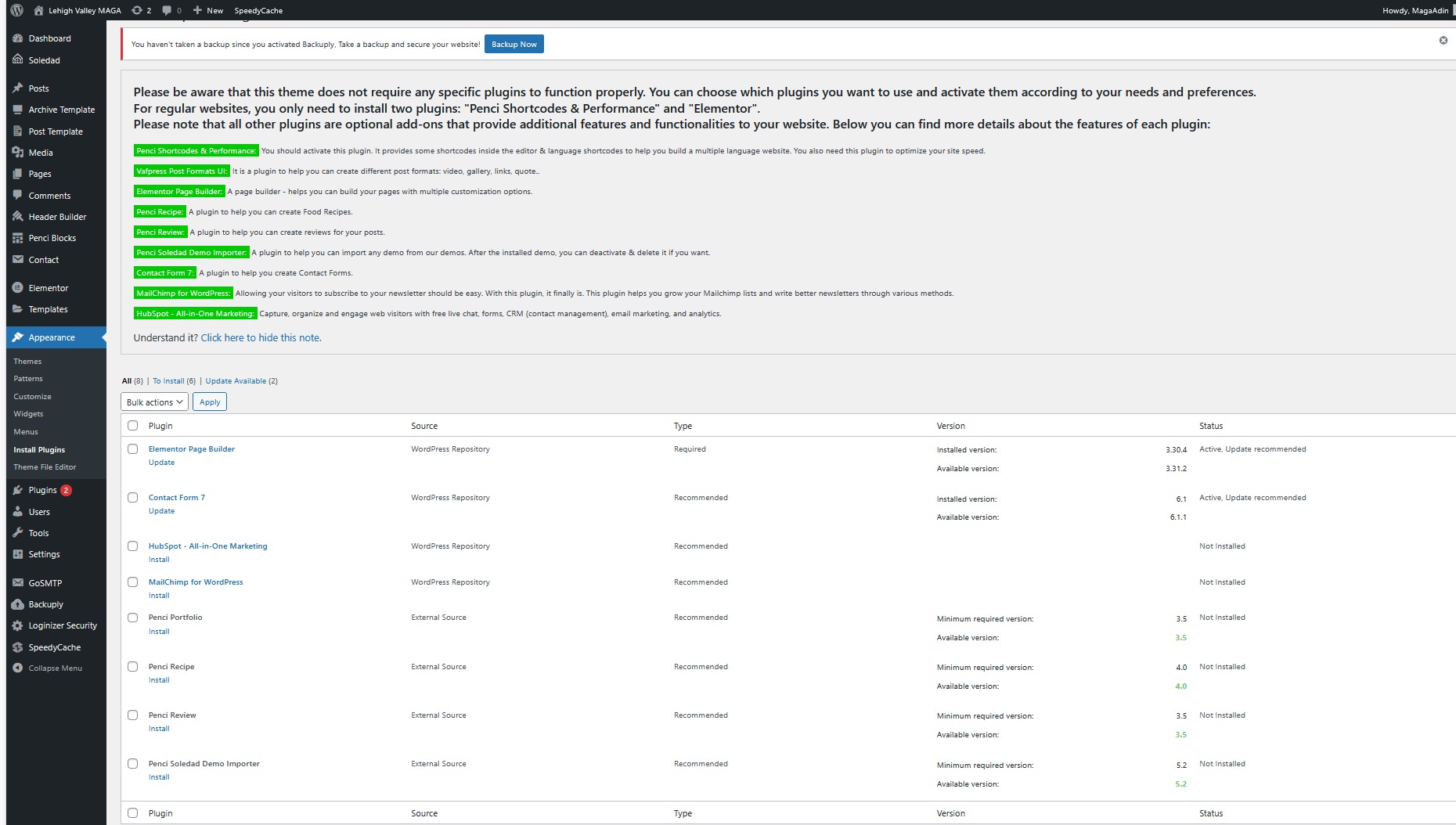The width and height of the screenshot is (1456, 825).
Task: Collapse the admin sidebar menu
Action: (48, 668)
